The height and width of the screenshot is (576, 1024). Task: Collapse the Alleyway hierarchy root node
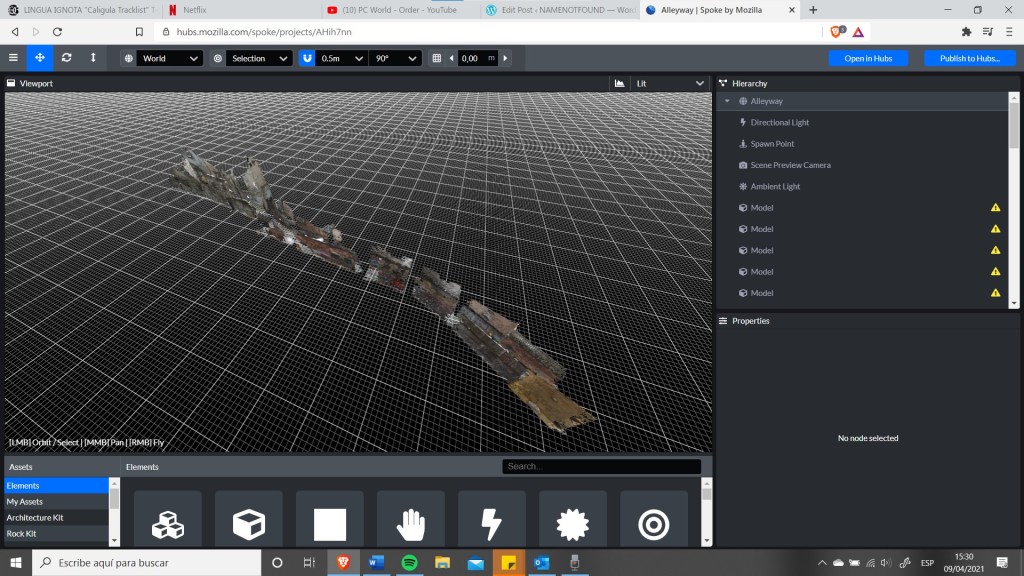(x=727, y=101)
